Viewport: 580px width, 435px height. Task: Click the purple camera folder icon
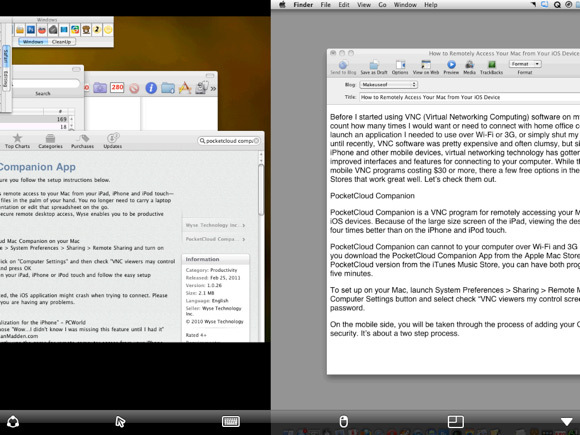(100, 88)
